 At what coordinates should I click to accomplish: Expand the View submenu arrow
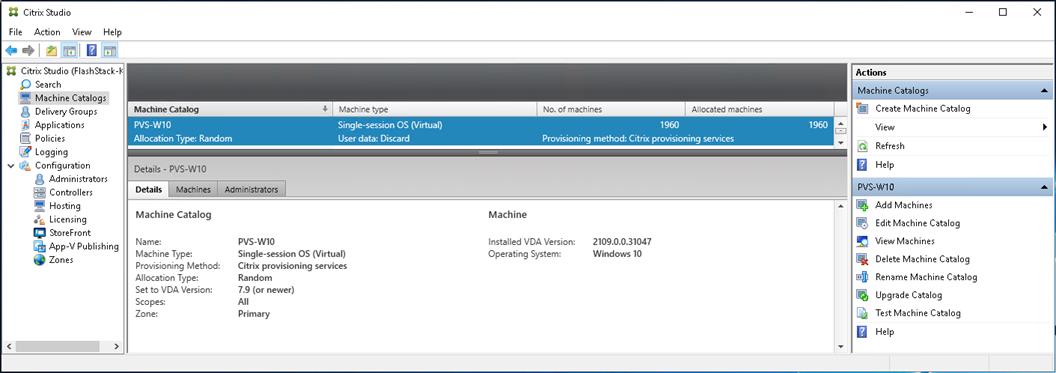coord(1045,127)
